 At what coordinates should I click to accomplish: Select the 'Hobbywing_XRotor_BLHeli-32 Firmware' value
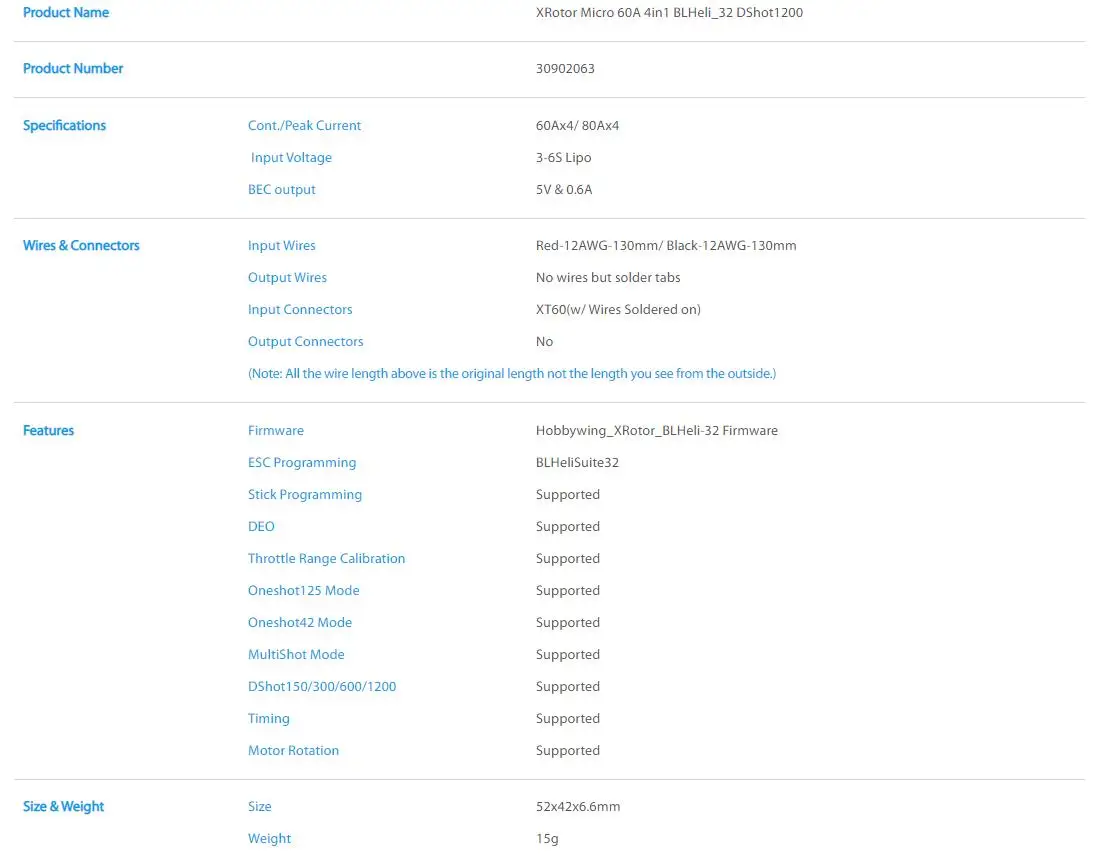pyautogui.click(x=657, y=430)
